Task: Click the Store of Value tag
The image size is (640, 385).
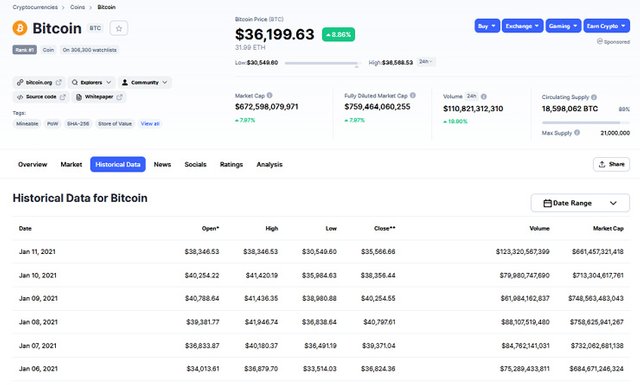Action: click(115, 123)
